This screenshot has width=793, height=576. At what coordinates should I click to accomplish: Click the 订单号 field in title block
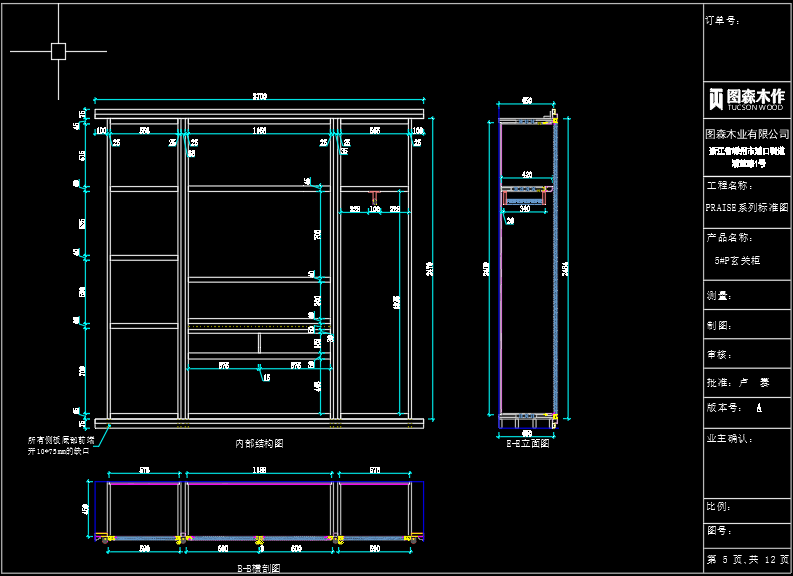(x=722, y=20)
